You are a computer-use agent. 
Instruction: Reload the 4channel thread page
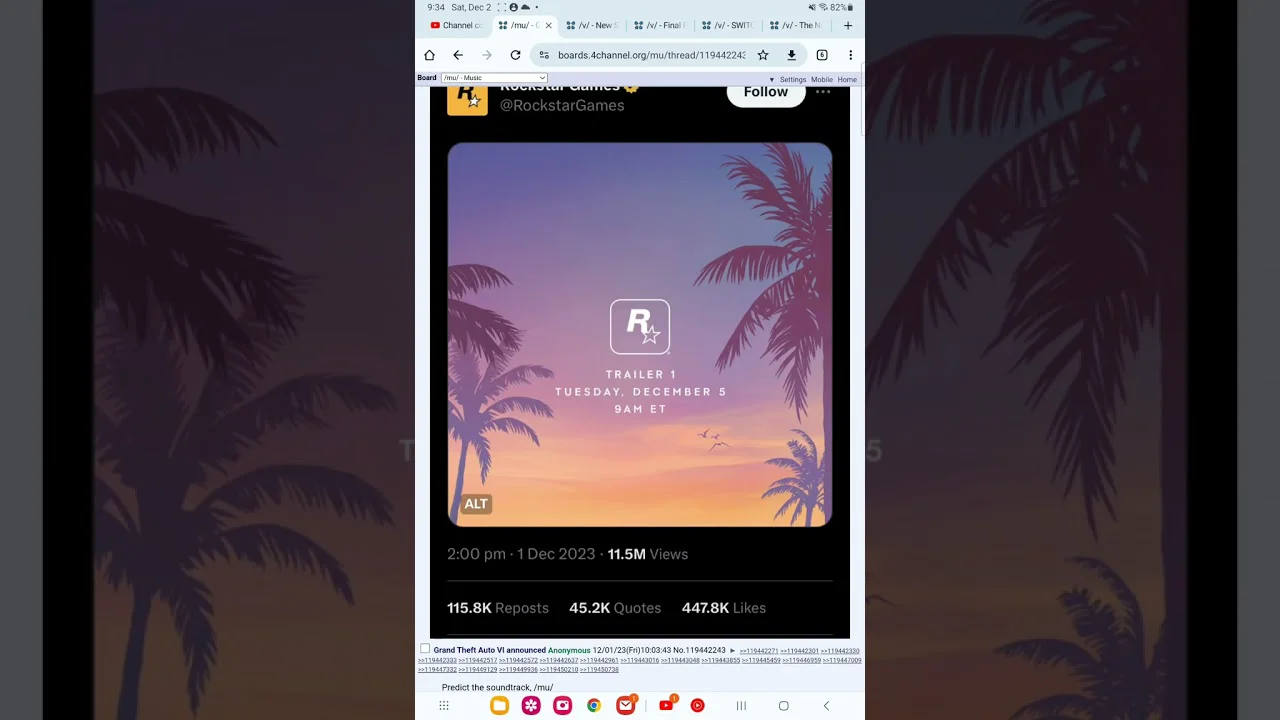pyautogui.click(x=515, y=55)
